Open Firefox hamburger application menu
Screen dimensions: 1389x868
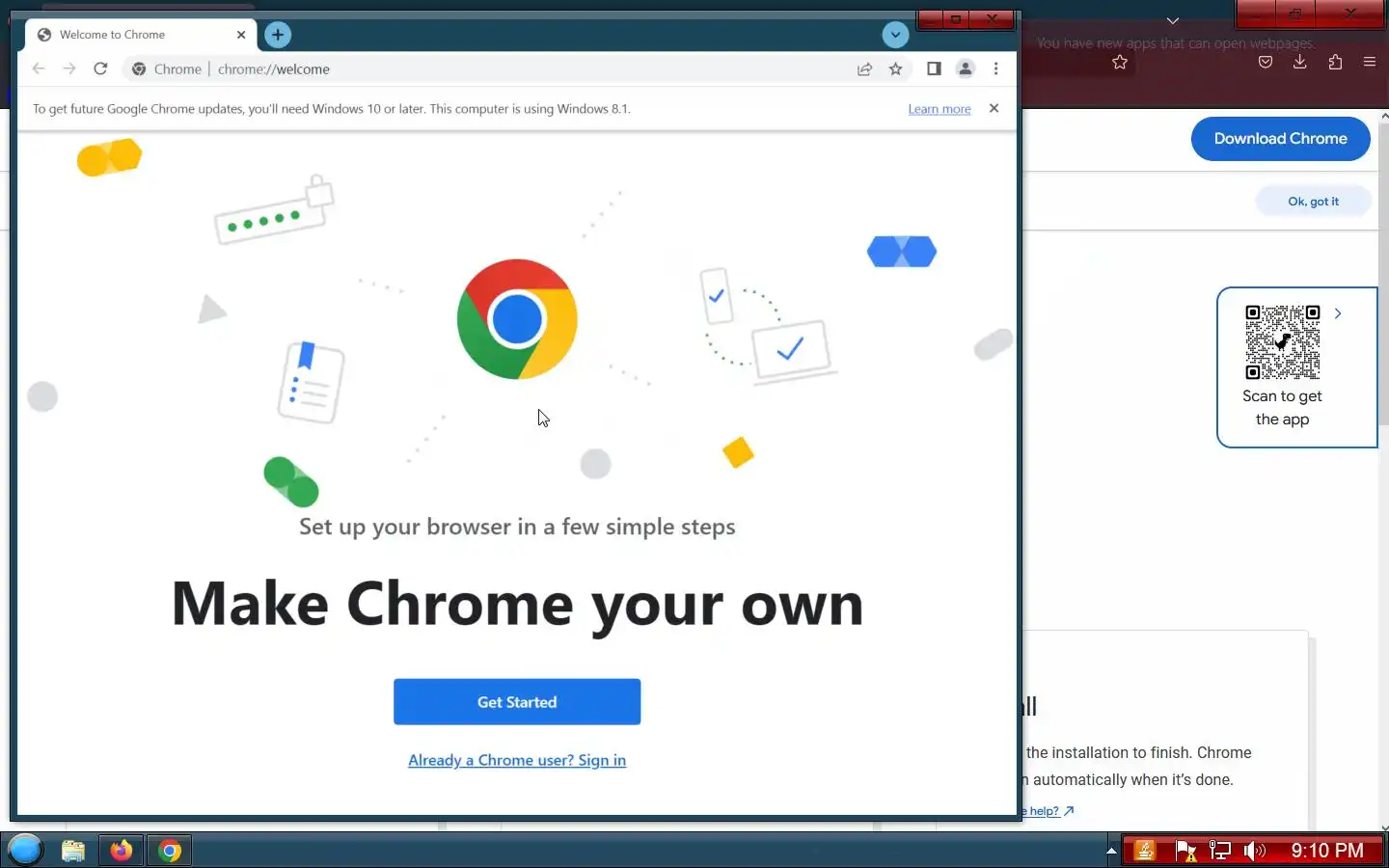coord(1370,62)
